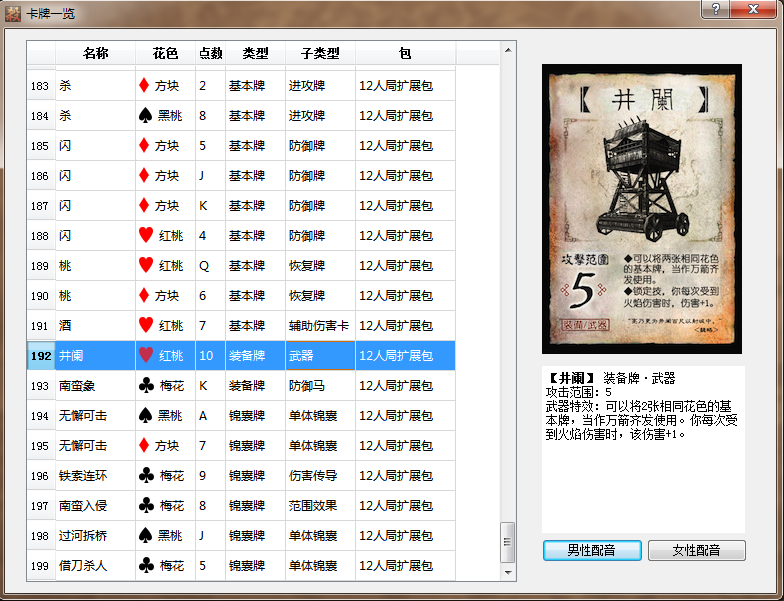Click the 井阑 card image preview
Screen dimensions: 784x601
coord(642,209)
